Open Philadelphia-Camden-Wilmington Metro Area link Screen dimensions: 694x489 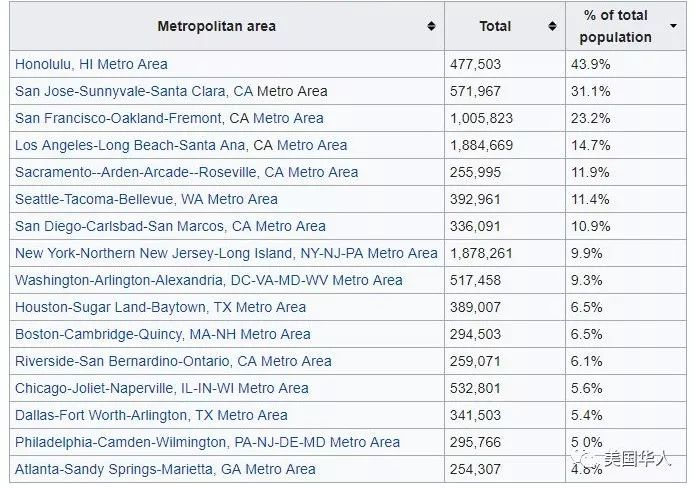pos(207,442)
